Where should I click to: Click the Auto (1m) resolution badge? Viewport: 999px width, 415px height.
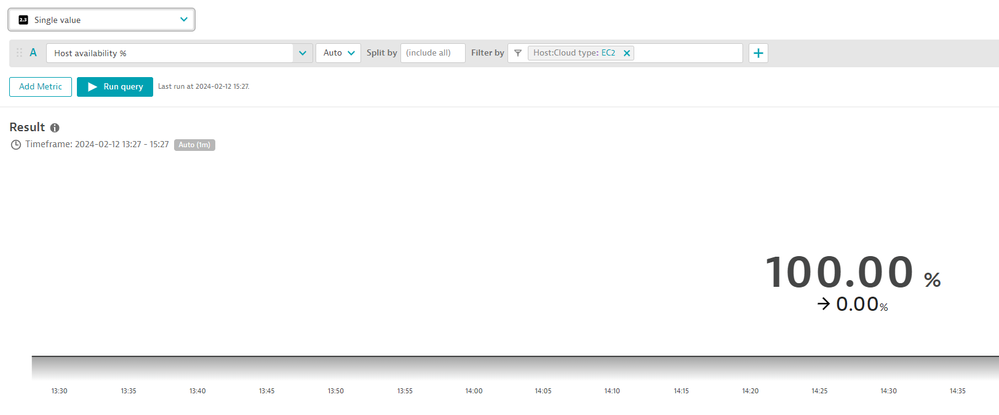coord(194,145)
